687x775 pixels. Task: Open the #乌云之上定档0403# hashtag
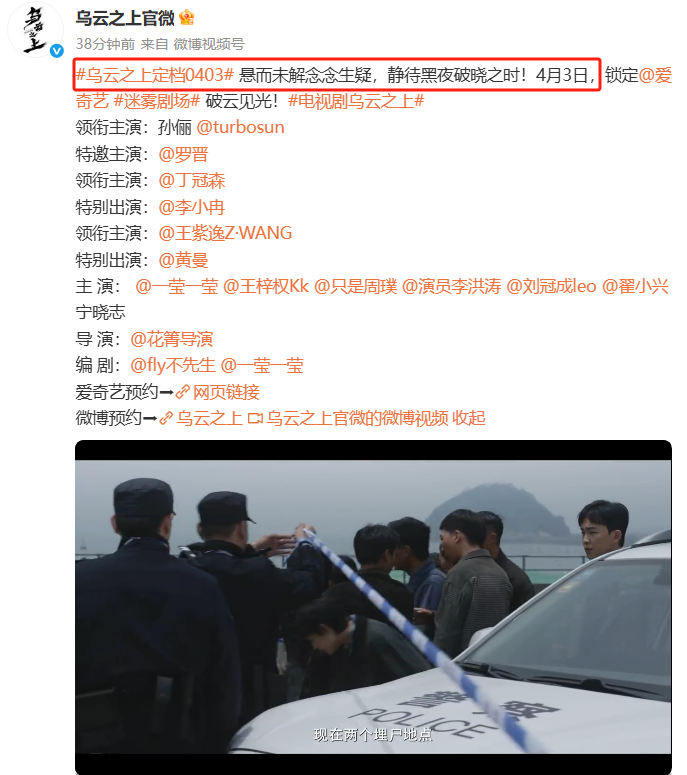coord(154,75)
